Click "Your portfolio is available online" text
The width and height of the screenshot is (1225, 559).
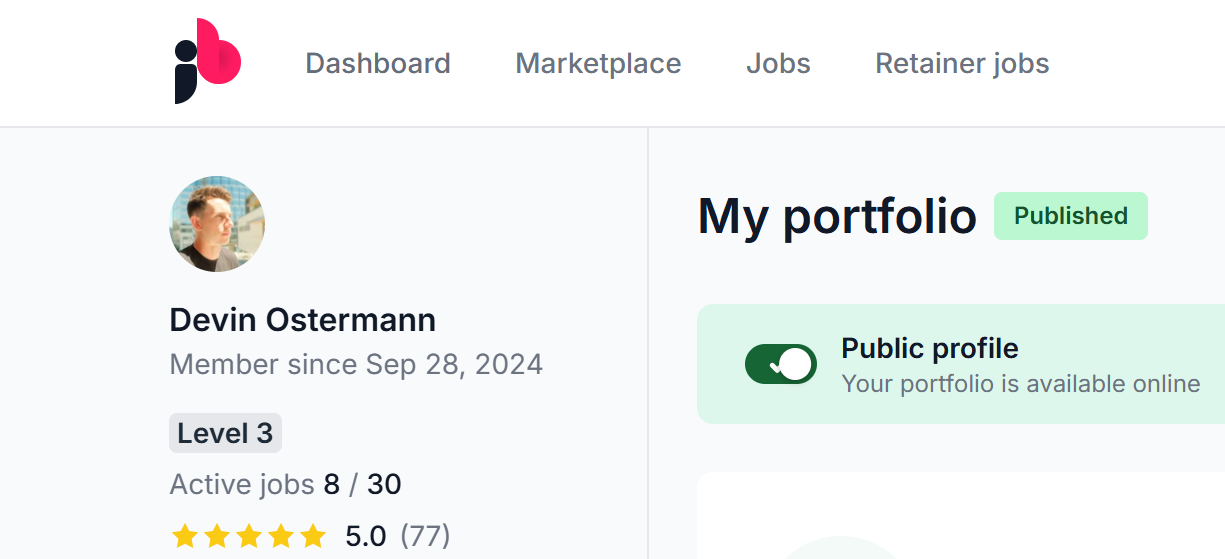1020,384
